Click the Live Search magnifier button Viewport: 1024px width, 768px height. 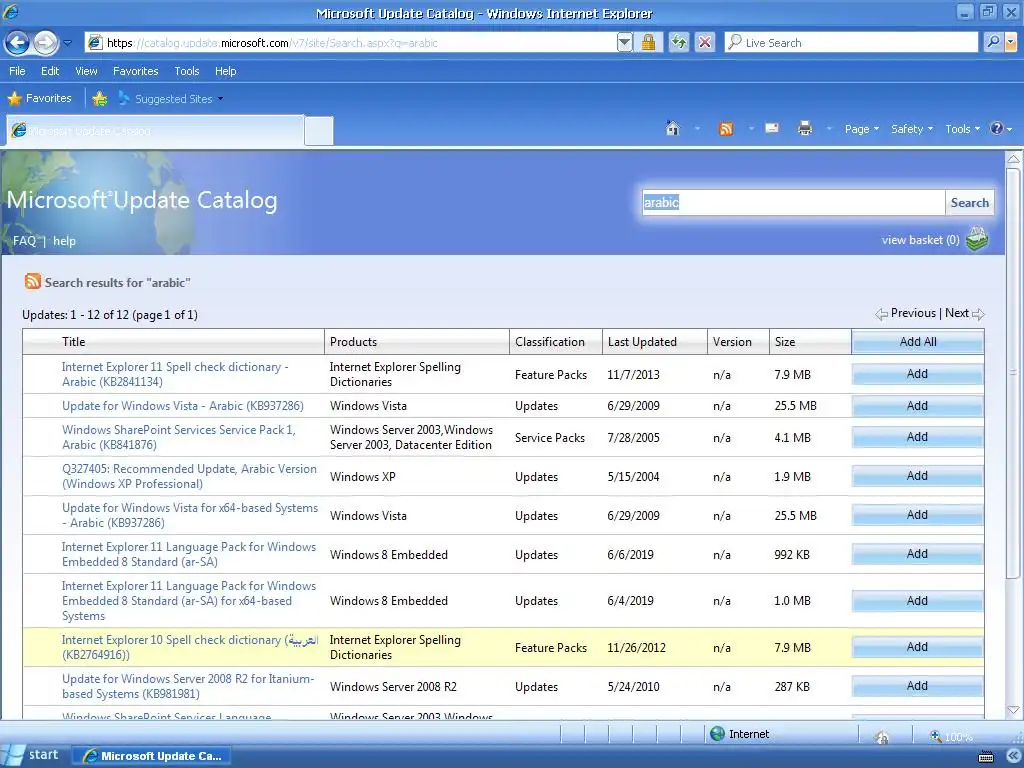[993, 42]
